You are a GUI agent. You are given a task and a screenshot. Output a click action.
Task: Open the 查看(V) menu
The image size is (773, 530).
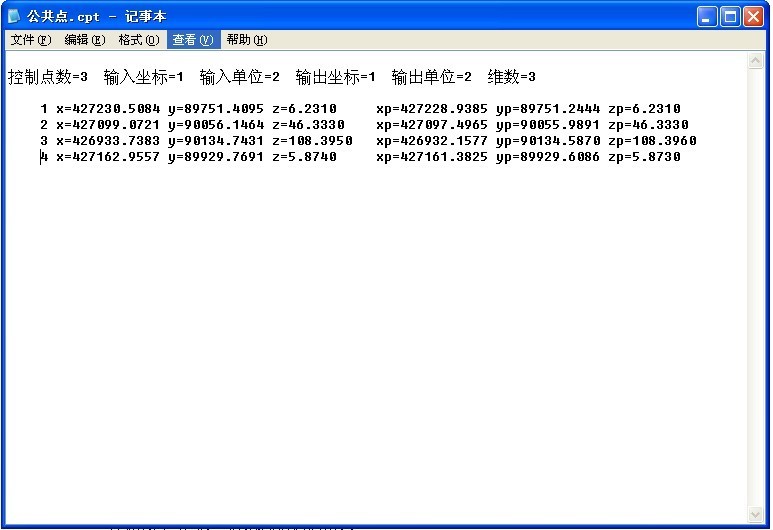tap(193, 40)
